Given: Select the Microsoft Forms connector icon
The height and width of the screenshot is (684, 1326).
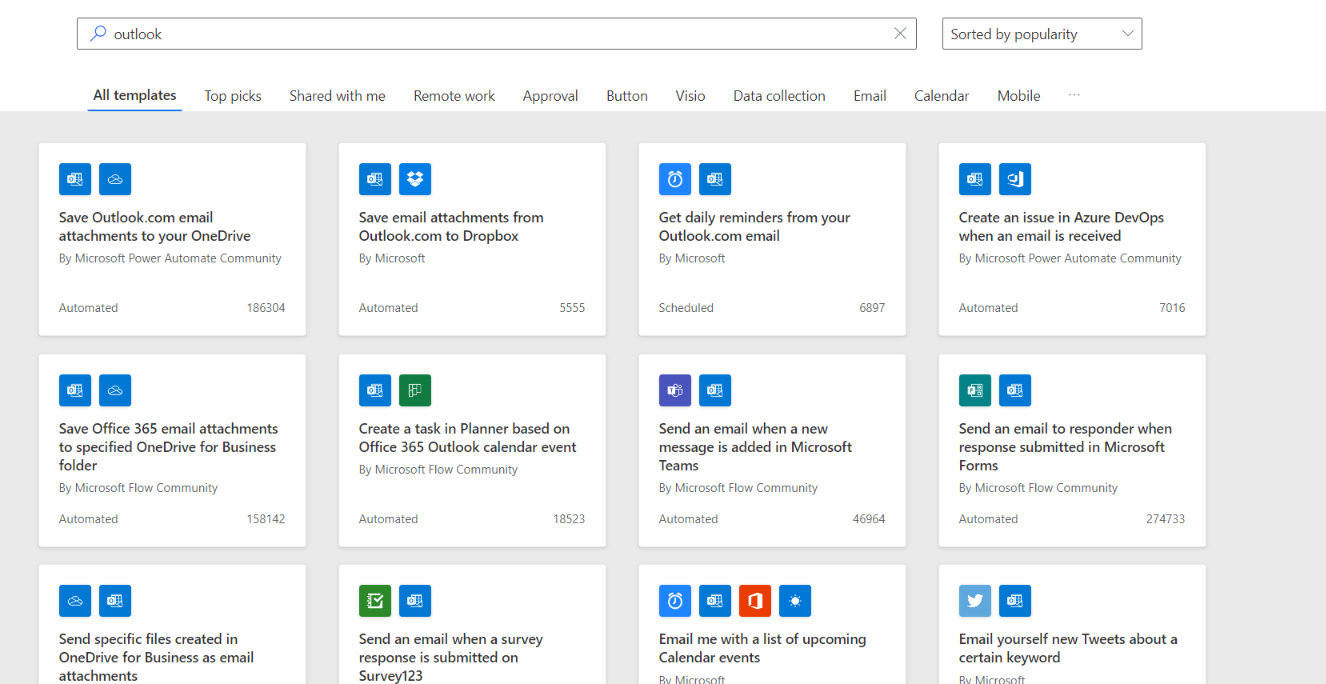Looking at the screenshot, I should [x=974, y=390].
